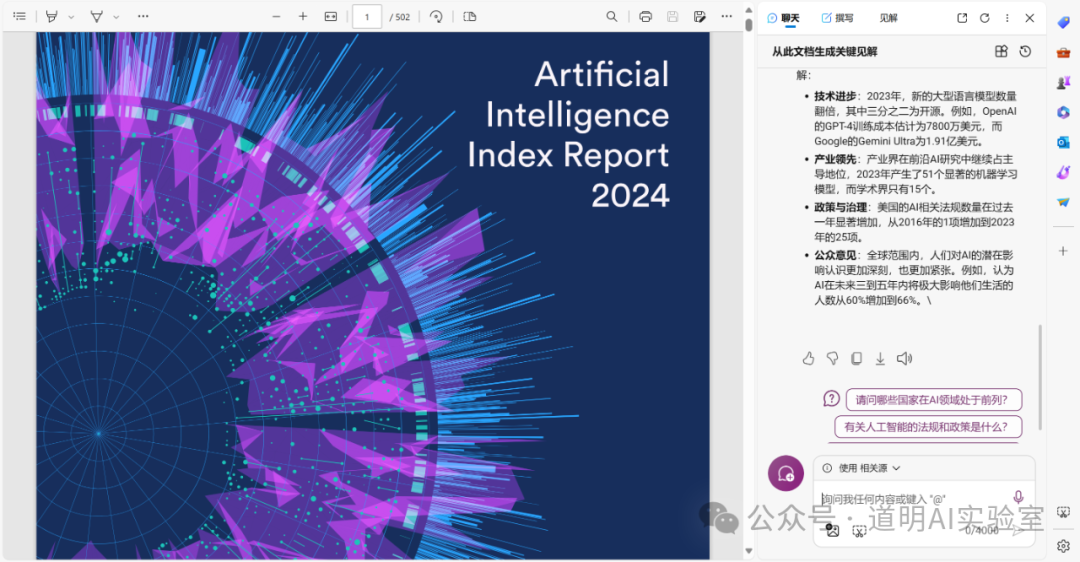1080x562 pixels.
Task: Click the page number input field
Action: pos(367,16)
